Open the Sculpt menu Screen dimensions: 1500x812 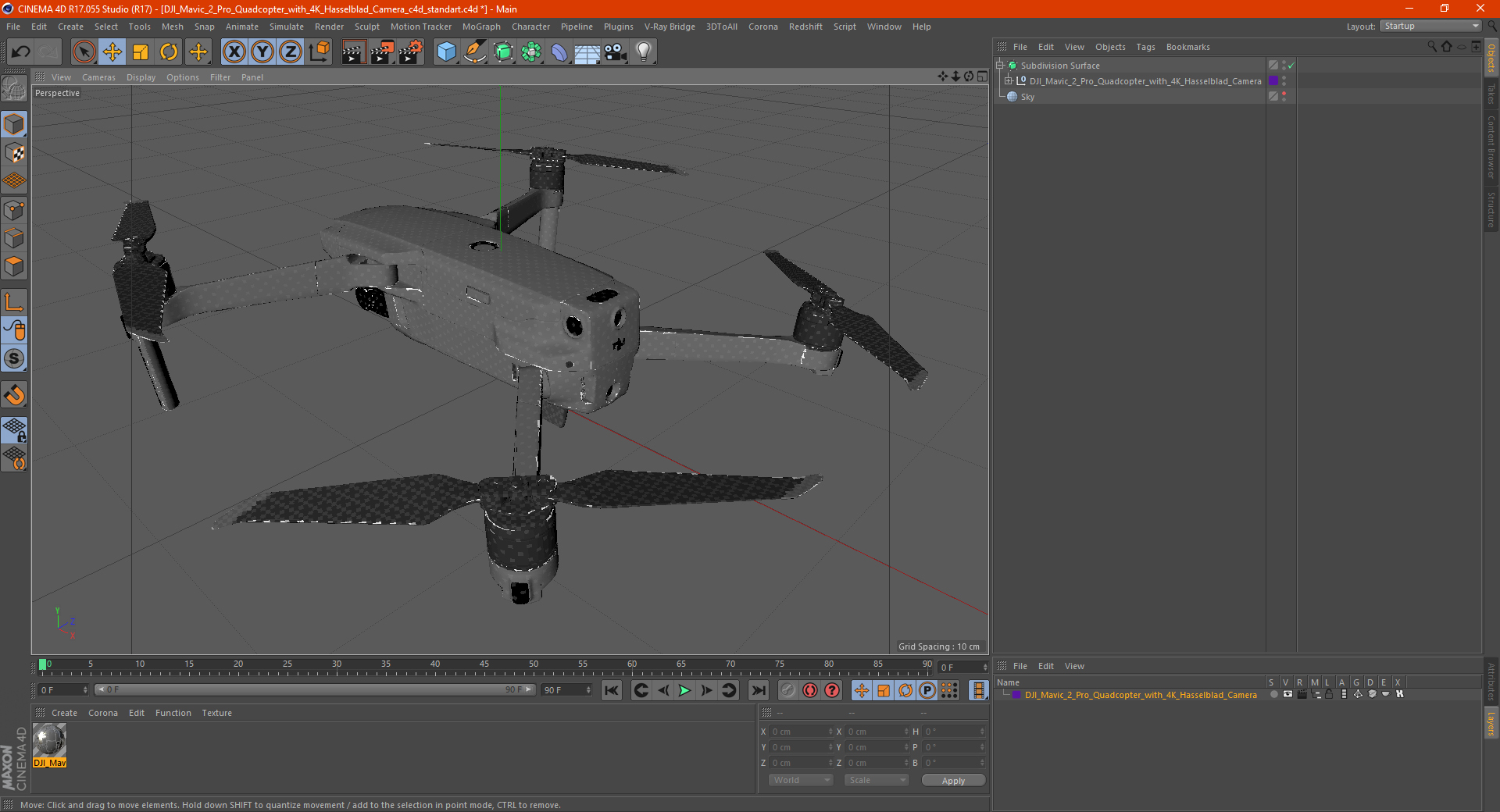pyautogui.click(x=367, y=27)
